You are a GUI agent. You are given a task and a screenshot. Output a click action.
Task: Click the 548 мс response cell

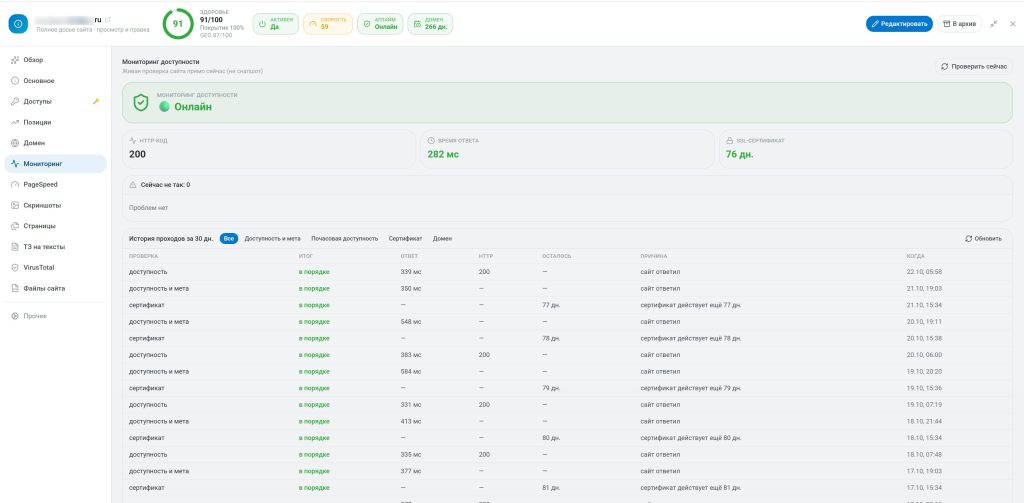411,321
